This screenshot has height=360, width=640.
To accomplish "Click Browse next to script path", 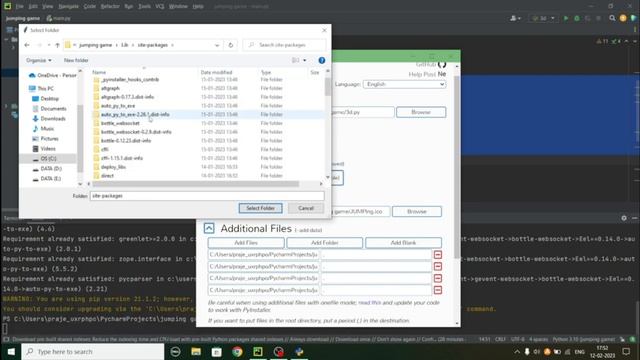I will [421, 112].
